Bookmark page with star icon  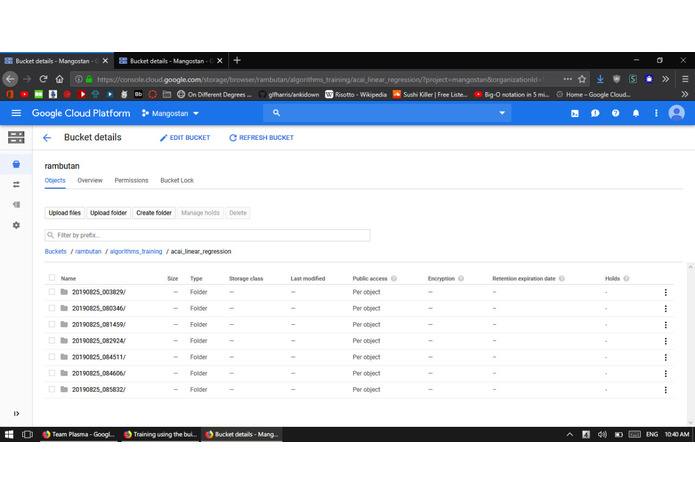coord(582,79)
